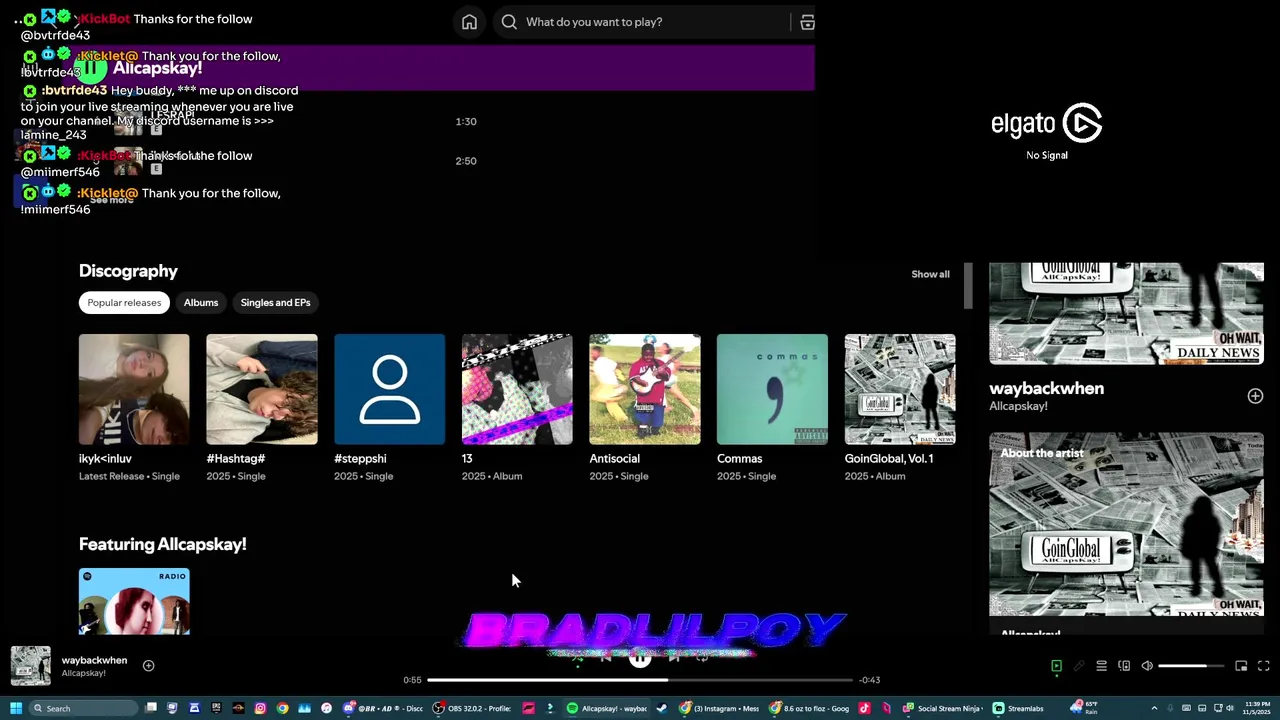Open Steam icon in taskbar
The width and height of the screenshot is (1280, 720).
pyautogui.click(x=661, y=708)
